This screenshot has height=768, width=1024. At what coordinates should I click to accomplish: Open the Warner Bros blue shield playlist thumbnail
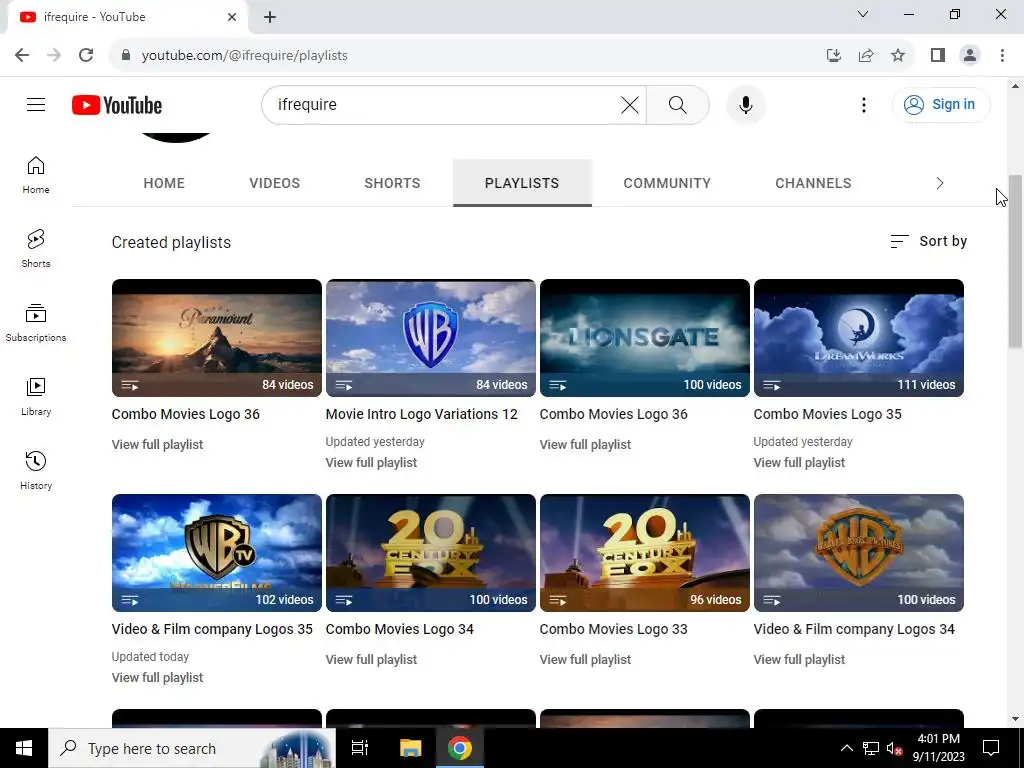pos(431,338)
